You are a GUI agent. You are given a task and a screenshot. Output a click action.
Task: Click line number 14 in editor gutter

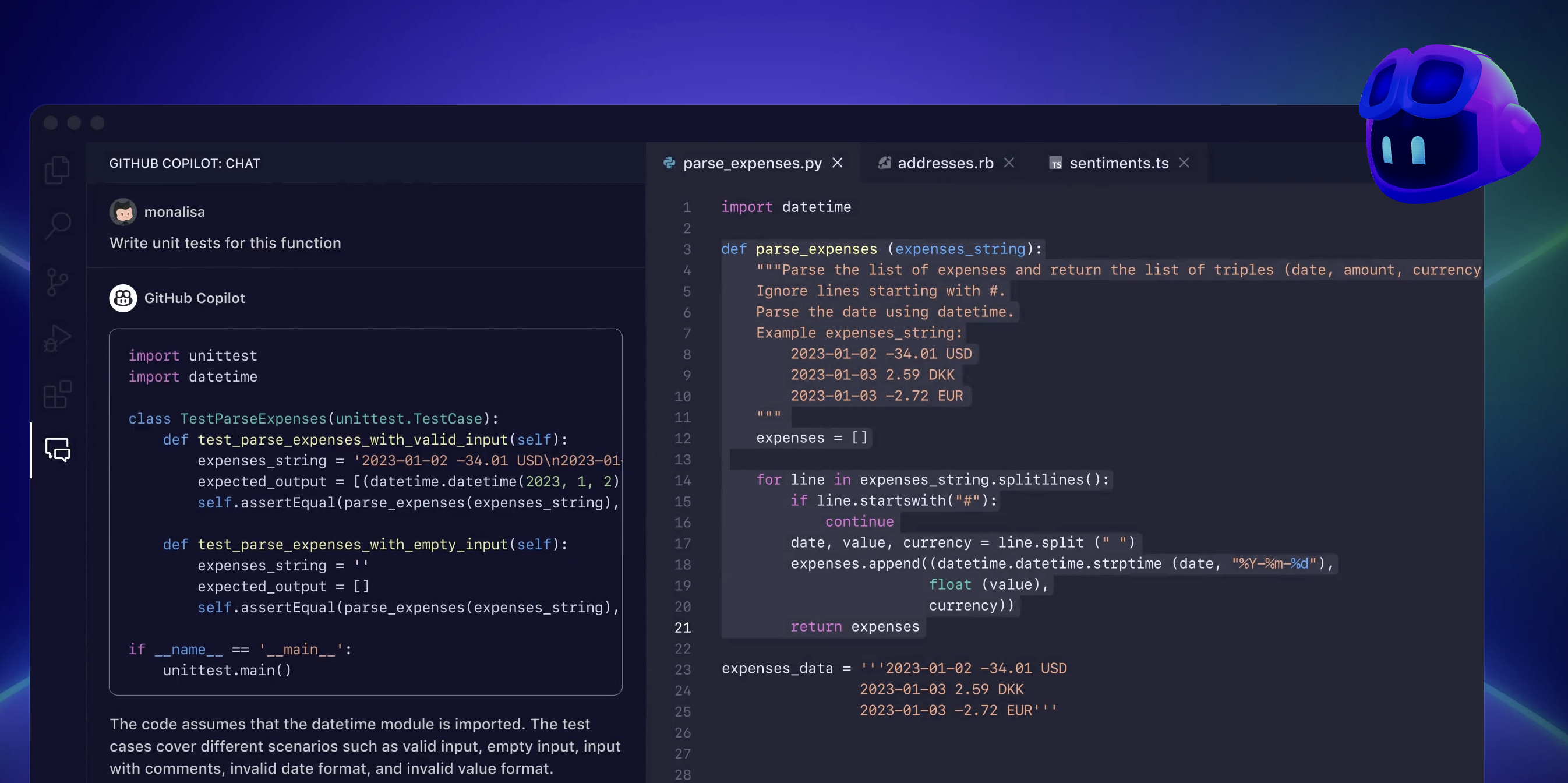[x=682, y=481]
